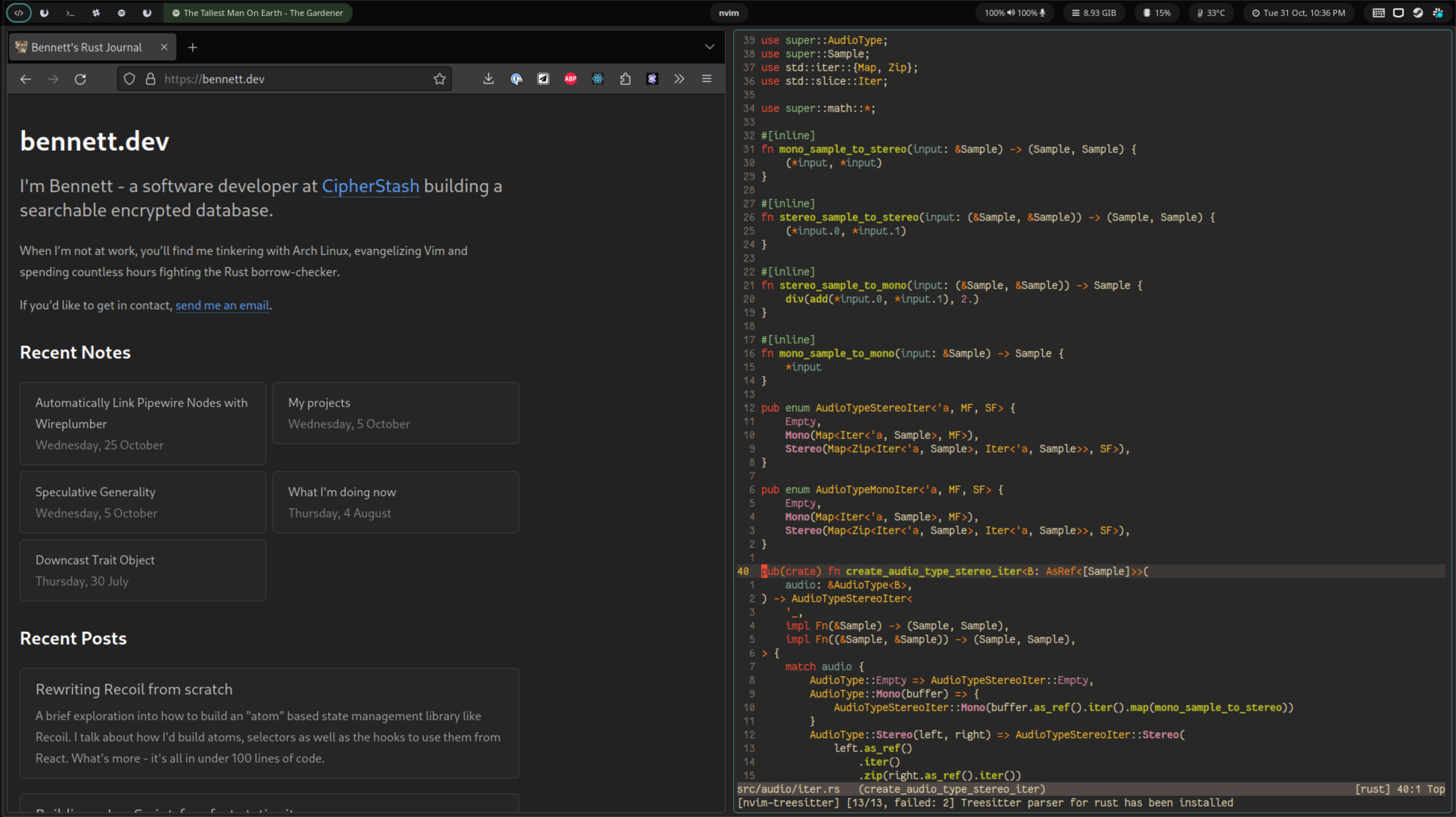The width and height of the screenshot is (1456, 817).
Task: Open a new tab with plus button
Action: (x=193, y=47)
